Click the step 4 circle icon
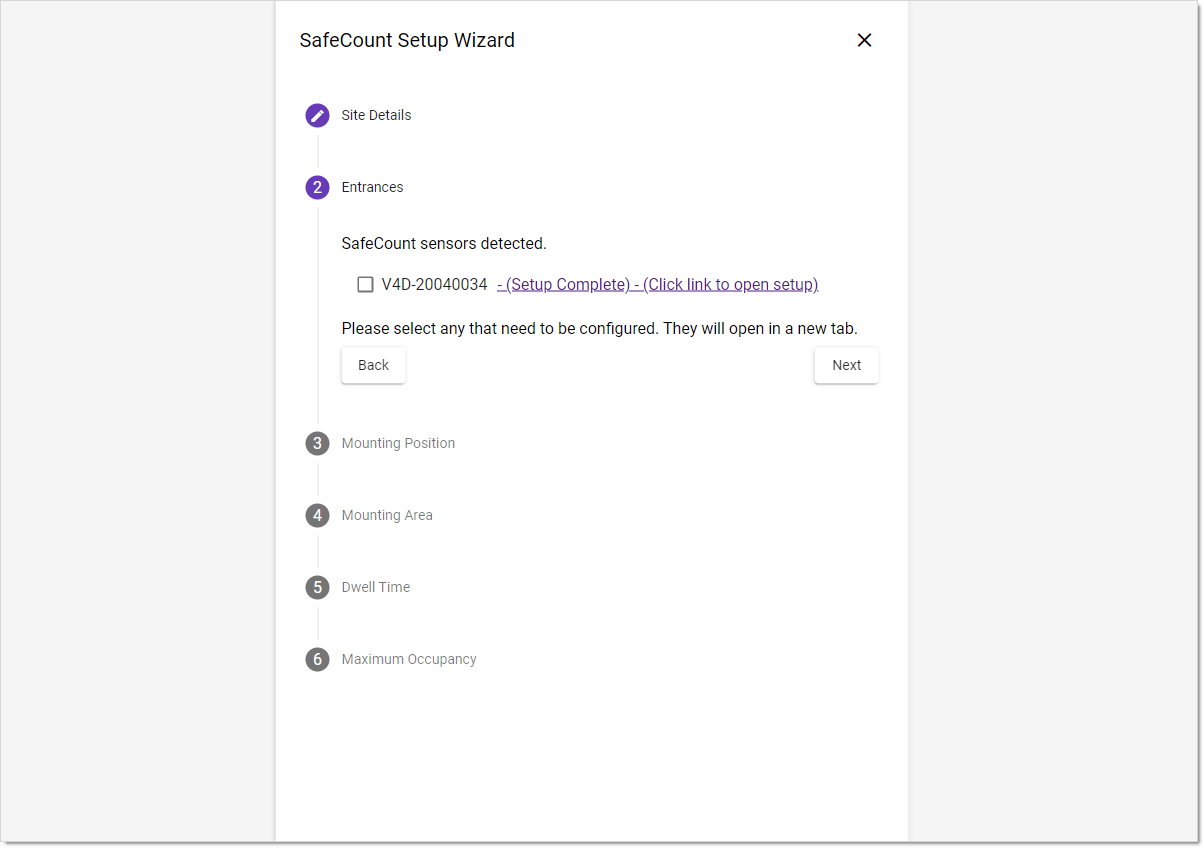 tap(317, 515)
